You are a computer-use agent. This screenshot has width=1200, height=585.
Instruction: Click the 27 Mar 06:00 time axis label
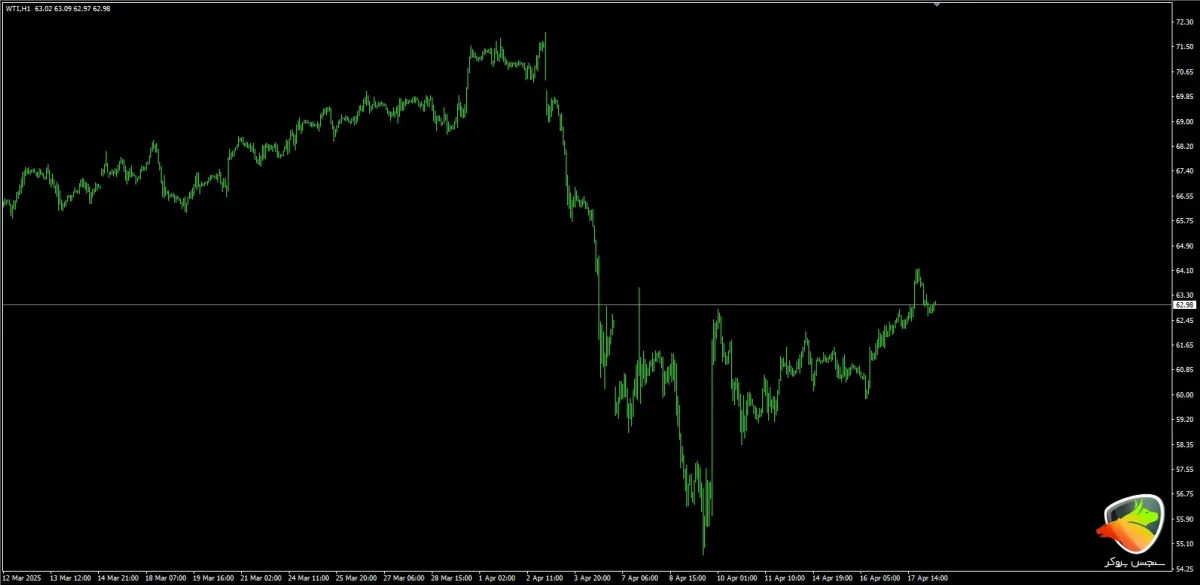point(402,578)
